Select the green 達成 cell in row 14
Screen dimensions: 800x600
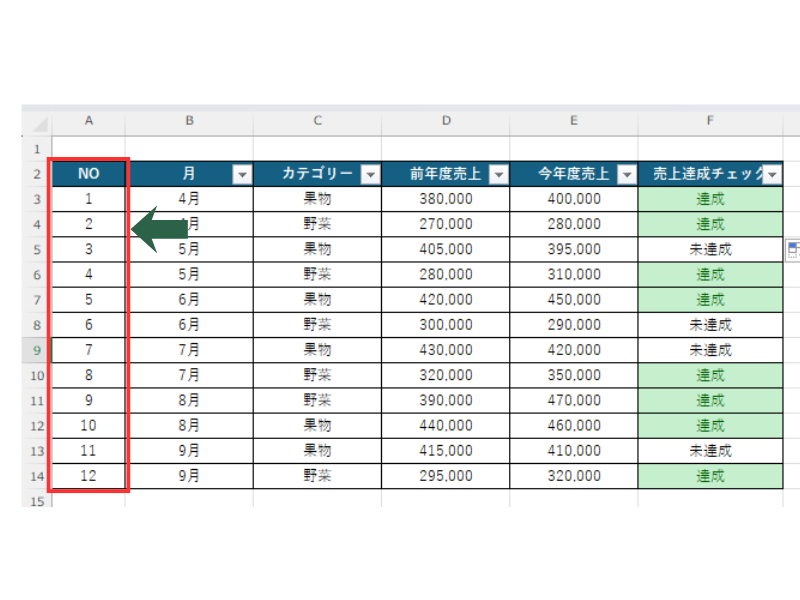click(710, 476)
